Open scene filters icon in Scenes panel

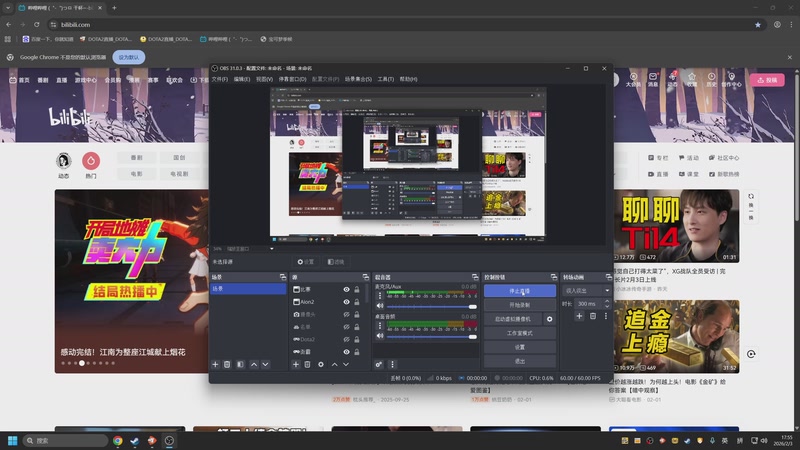[240, 364]
